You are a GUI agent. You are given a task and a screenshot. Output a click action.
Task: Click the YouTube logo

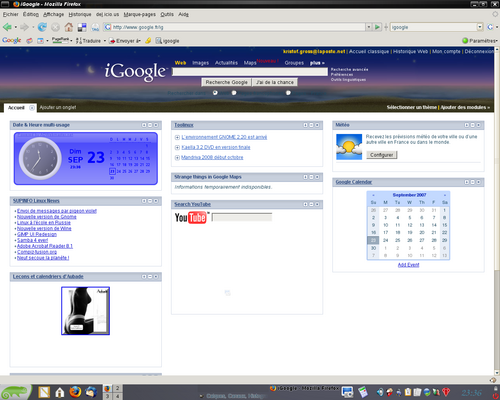click(191, 218)
